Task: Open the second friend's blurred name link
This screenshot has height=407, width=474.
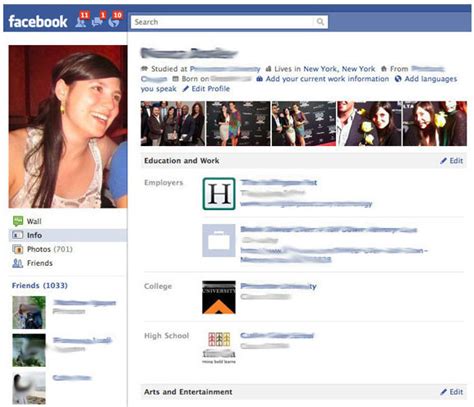Action: click(82, 340)
